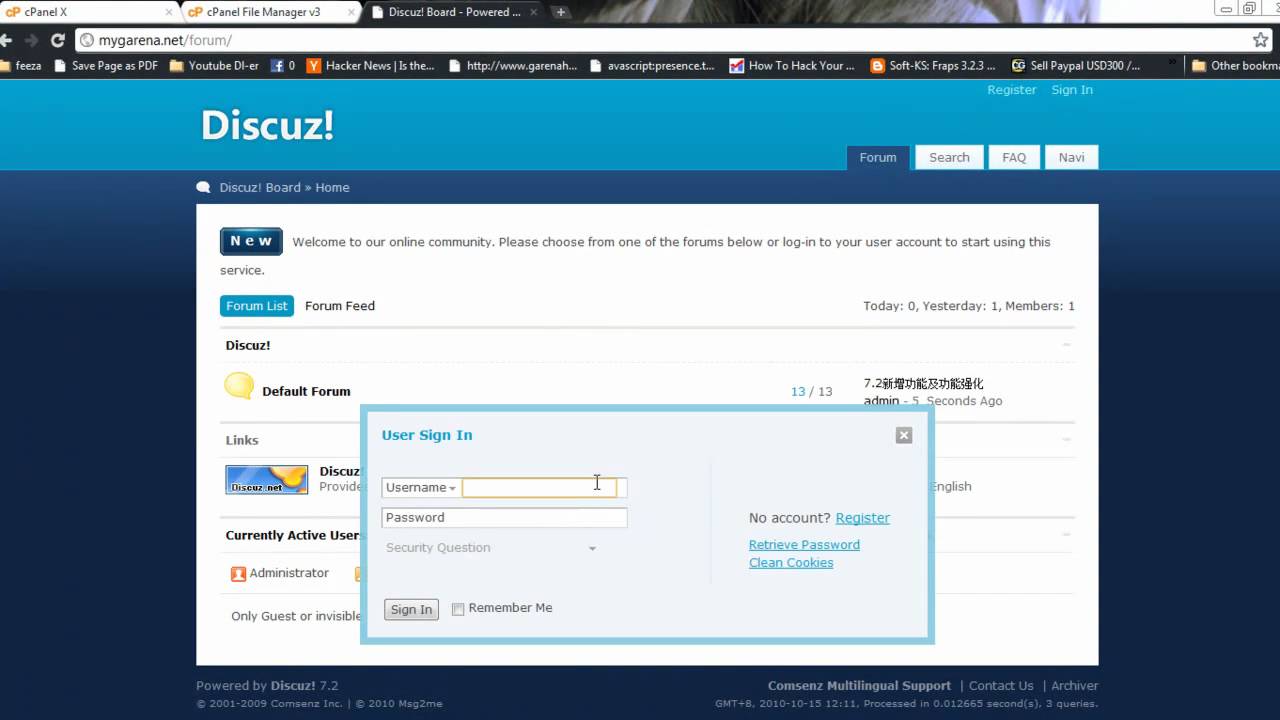This screenshot has height=720, width=1280.
Task: Click the Administrator user icon
Action: pyautogui.click(x=238, y=574)
